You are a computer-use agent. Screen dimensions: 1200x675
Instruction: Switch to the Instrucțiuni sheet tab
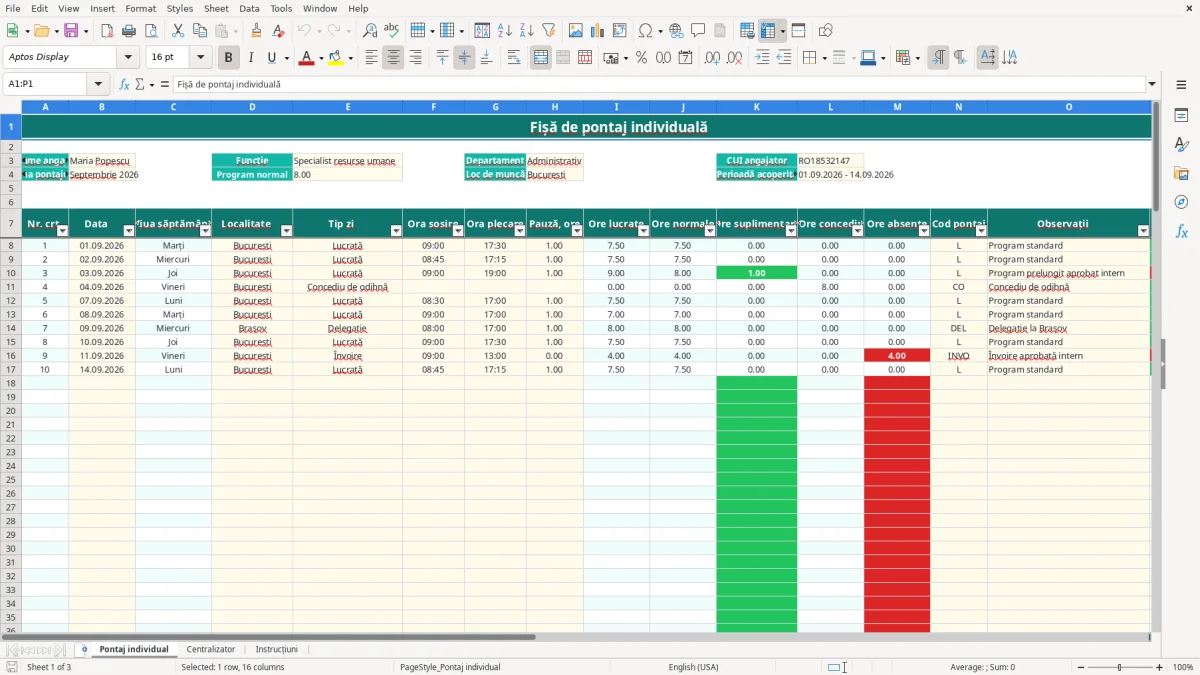[x=277, y=649]
